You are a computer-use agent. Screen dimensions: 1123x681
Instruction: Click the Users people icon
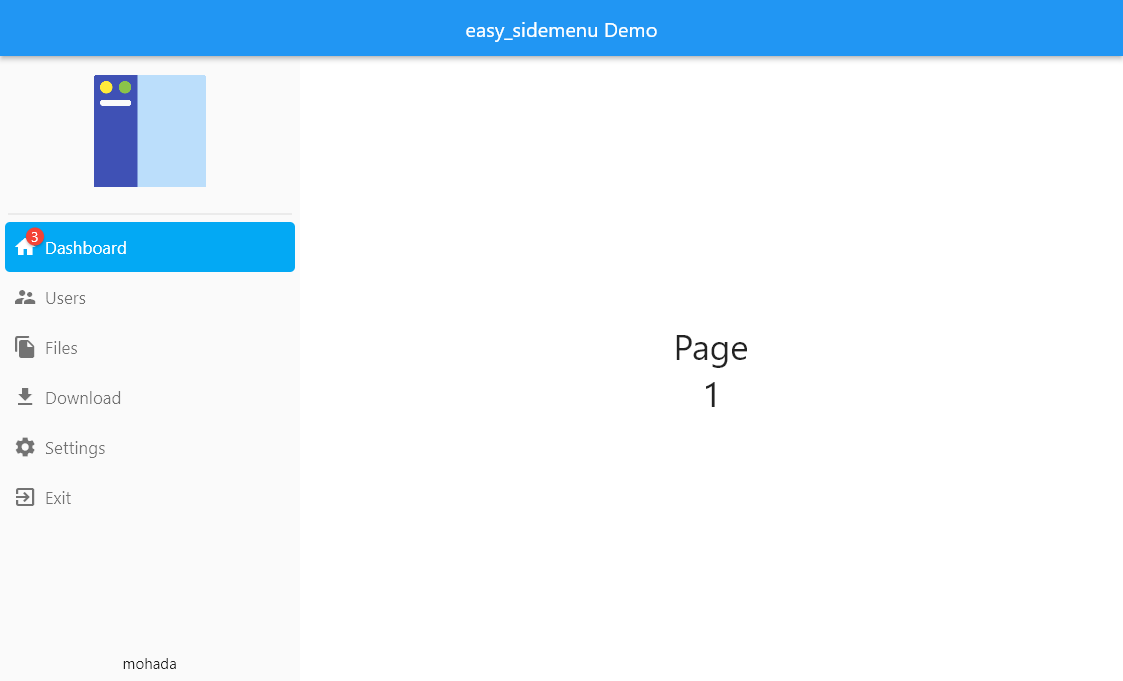tap(25, 297)
